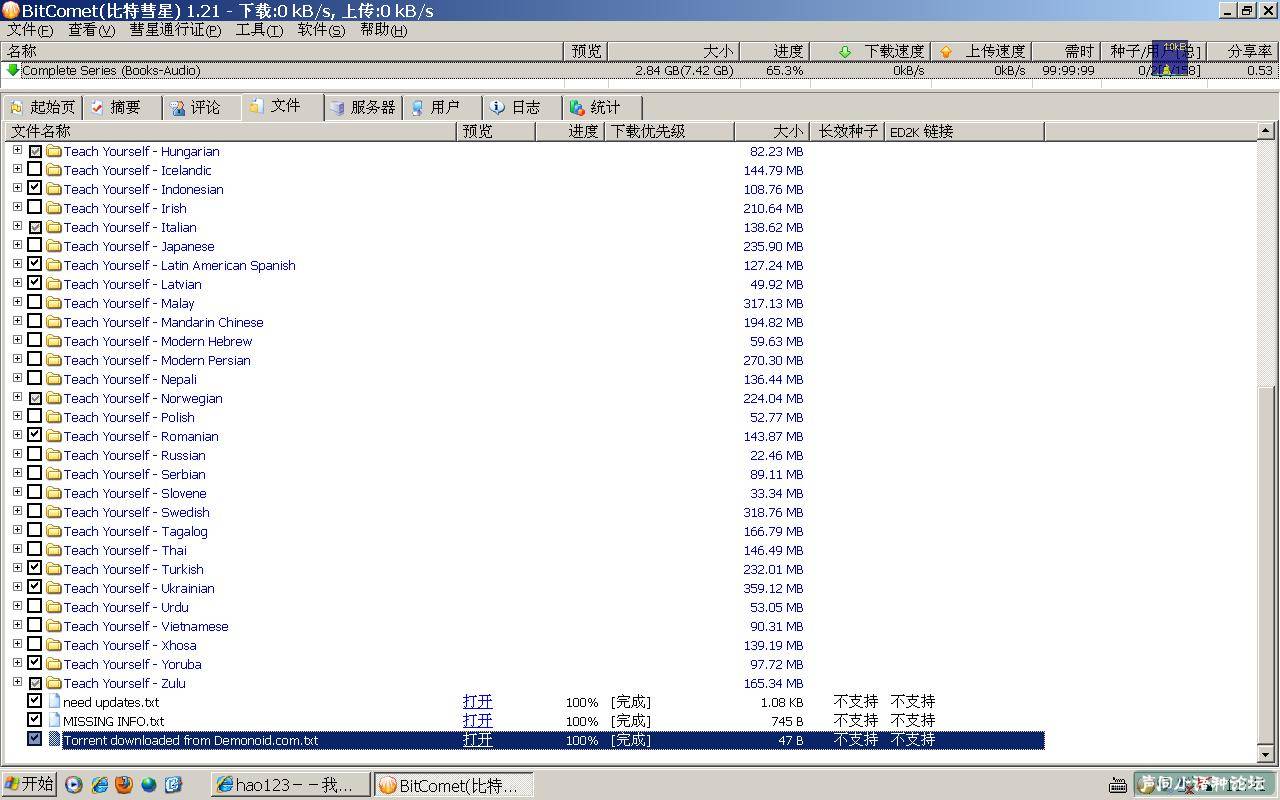Click the 开始 Start button
Screen dimensions: 1280x800
click(29, 784)
